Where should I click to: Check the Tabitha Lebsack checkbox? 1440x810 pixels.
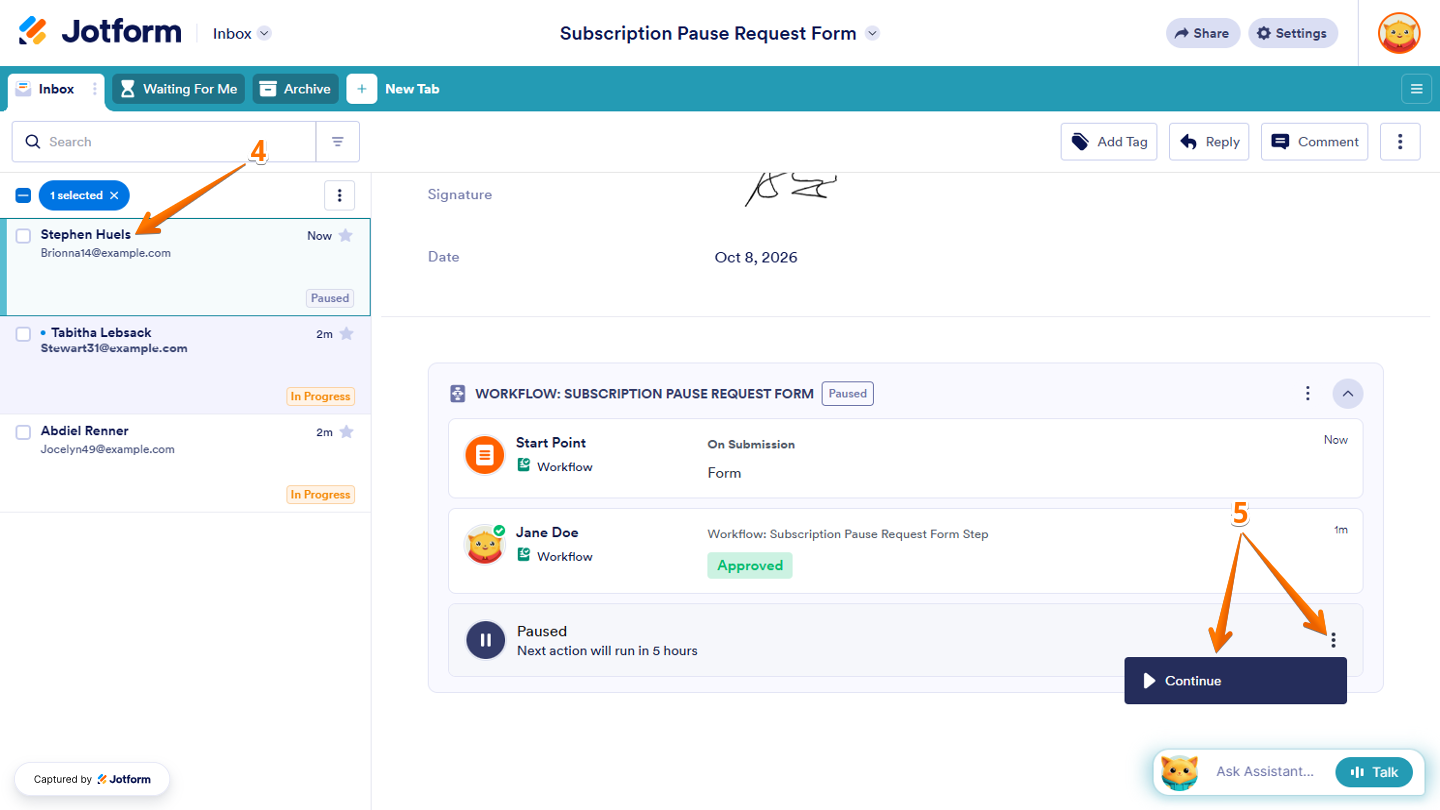pyautogui.click(x=23, y=334)
